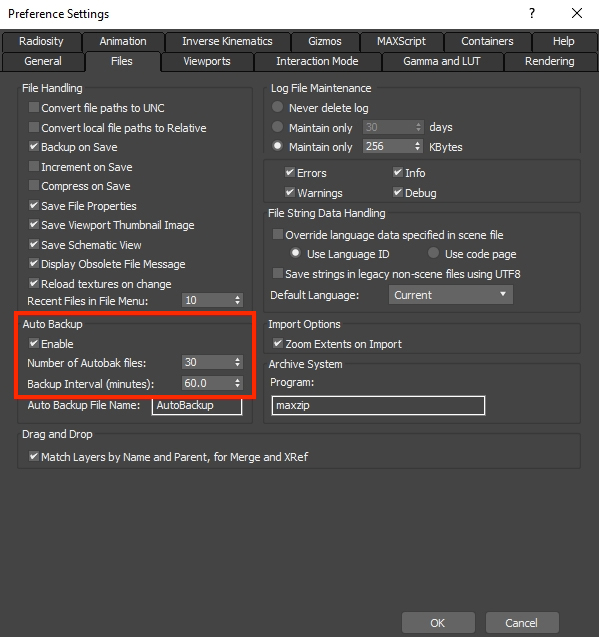Screen dimensions: 599x637
Task: Toggle Compress on Save option
Action: [34, 186]
